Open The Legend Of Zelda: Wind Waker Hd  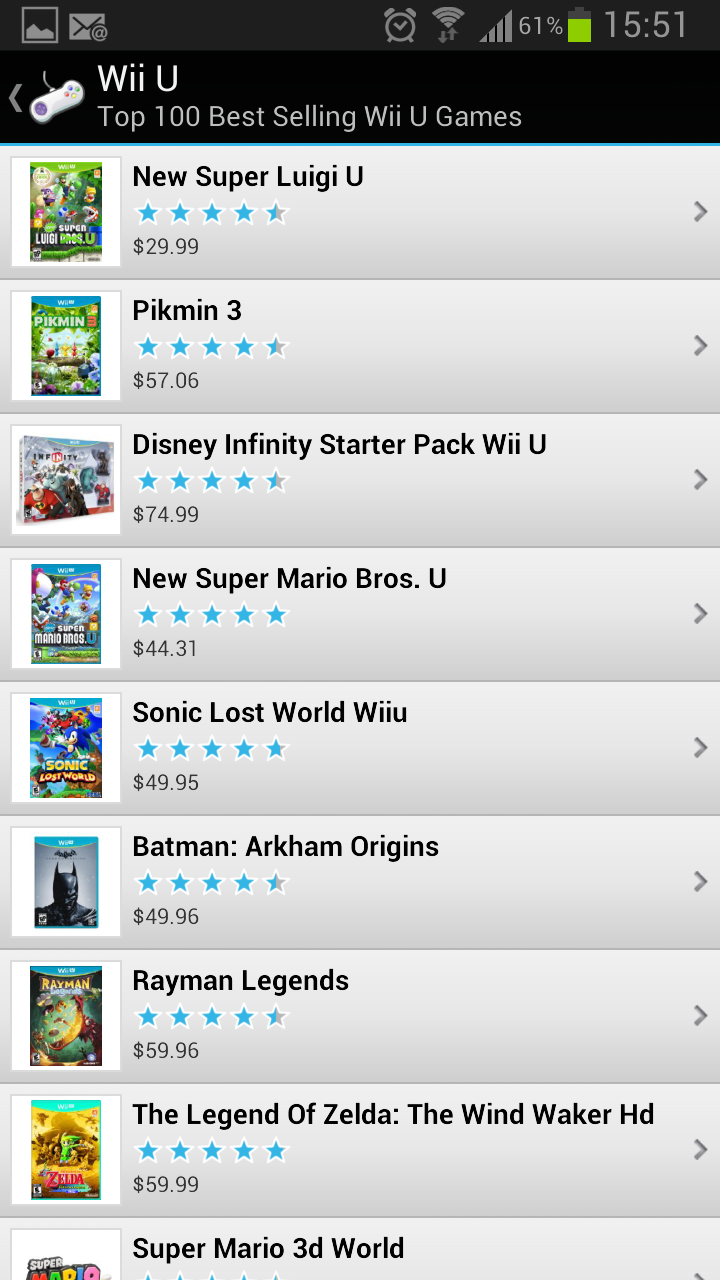point(360,1150)
